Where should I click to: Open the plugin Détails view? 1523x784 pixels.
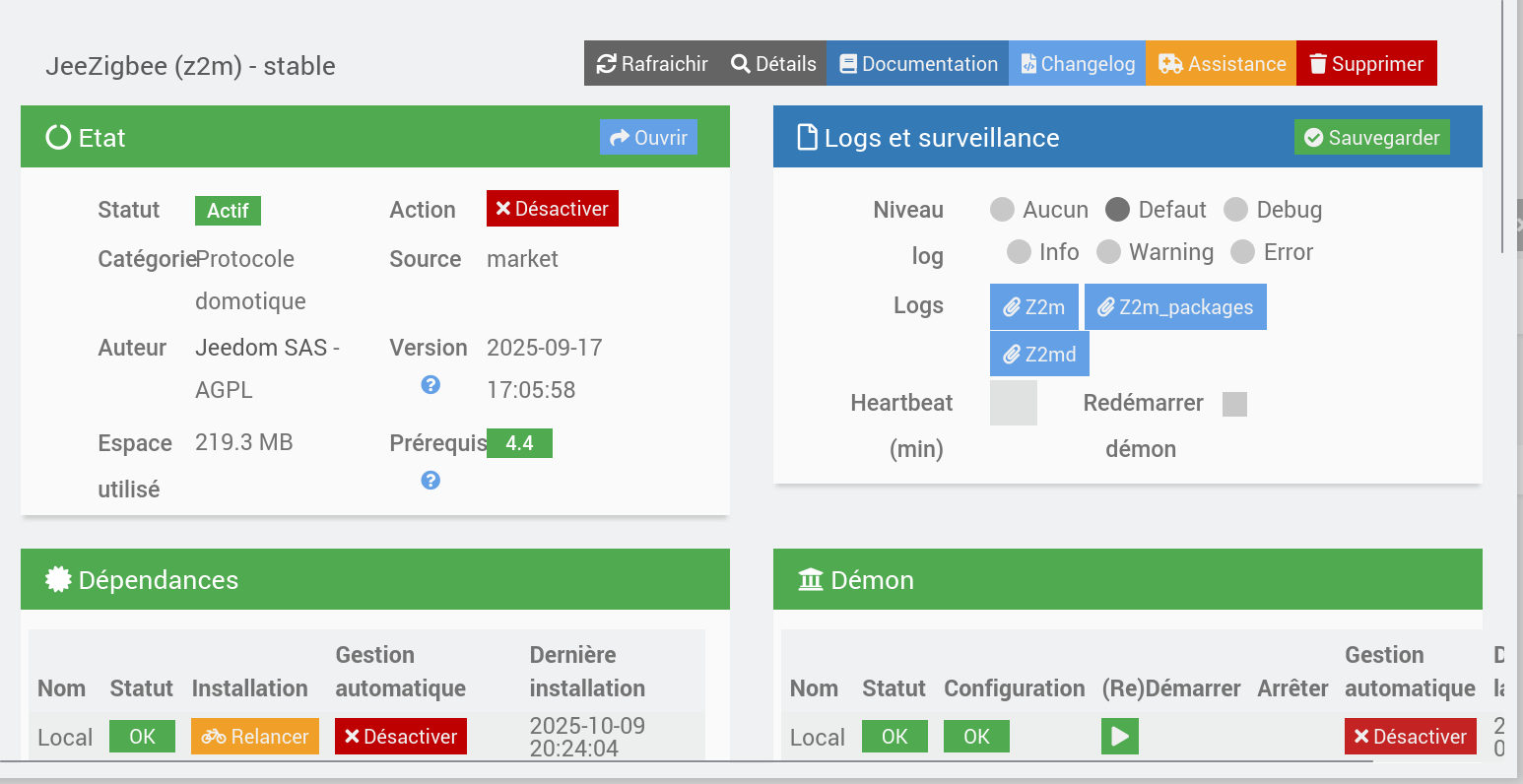click(773, 63)
